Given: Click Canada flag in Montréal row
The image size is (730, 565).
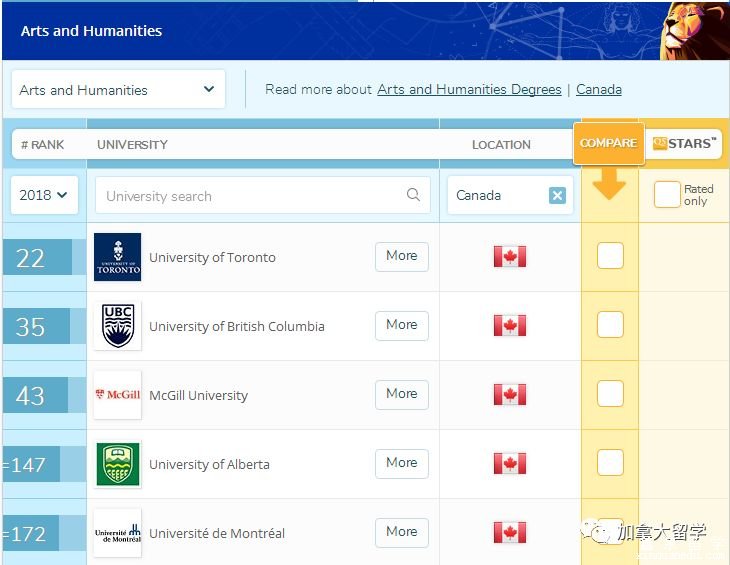Looking at the screenshot, I should click(510, 532).
